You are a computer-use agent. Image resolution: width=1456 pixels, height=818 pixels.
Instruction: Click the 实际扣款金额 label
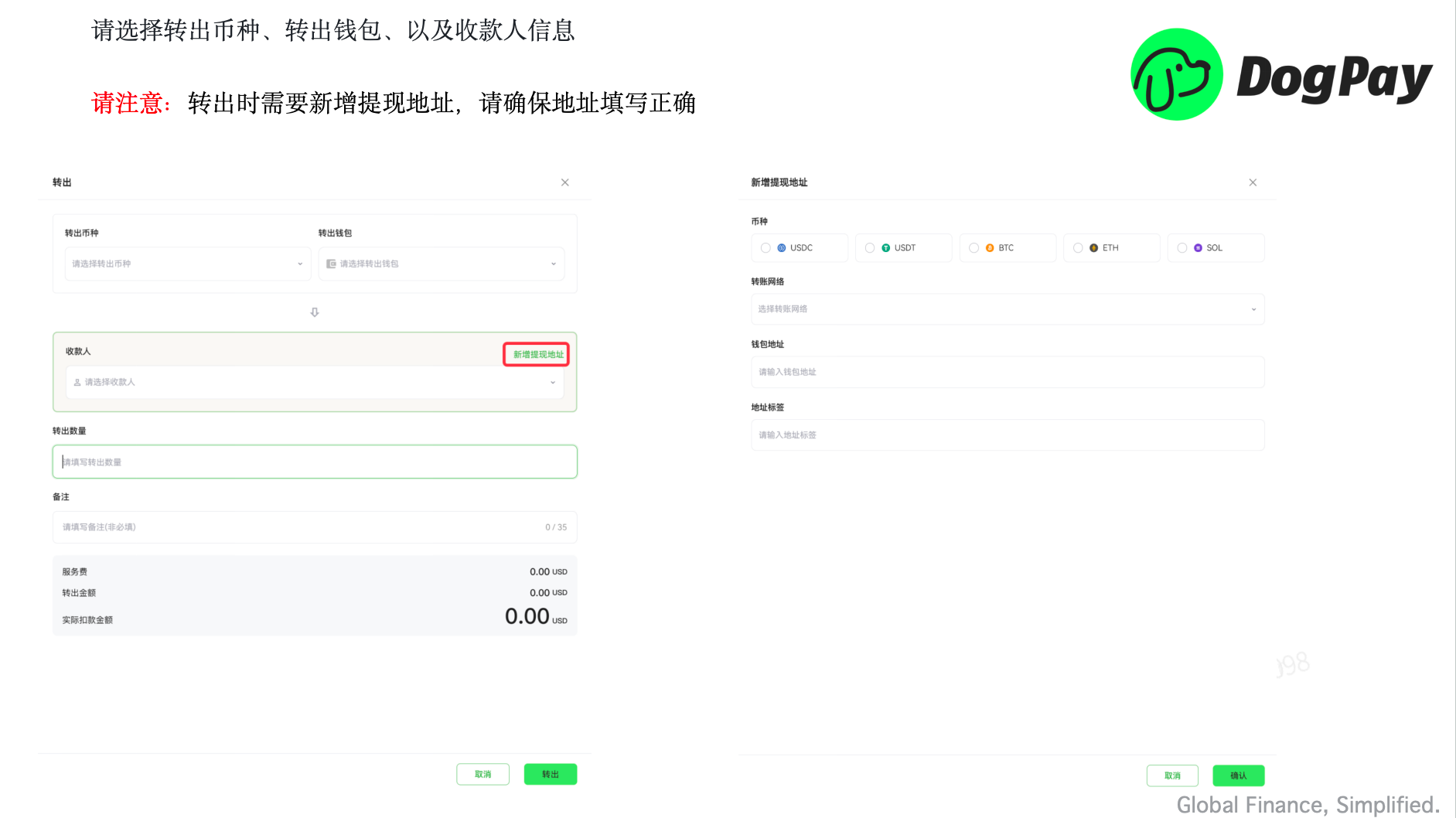point(87,620)
